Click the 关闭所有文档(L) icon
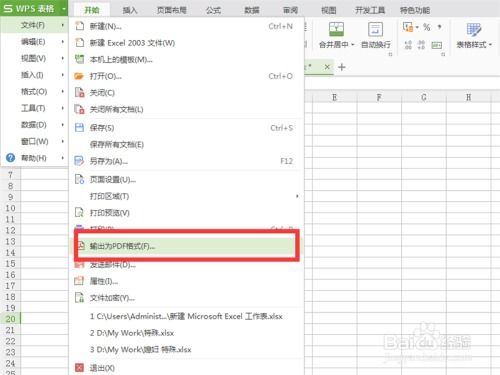The width and height of the screenshot is (500, 375). (x=79, y=109)
